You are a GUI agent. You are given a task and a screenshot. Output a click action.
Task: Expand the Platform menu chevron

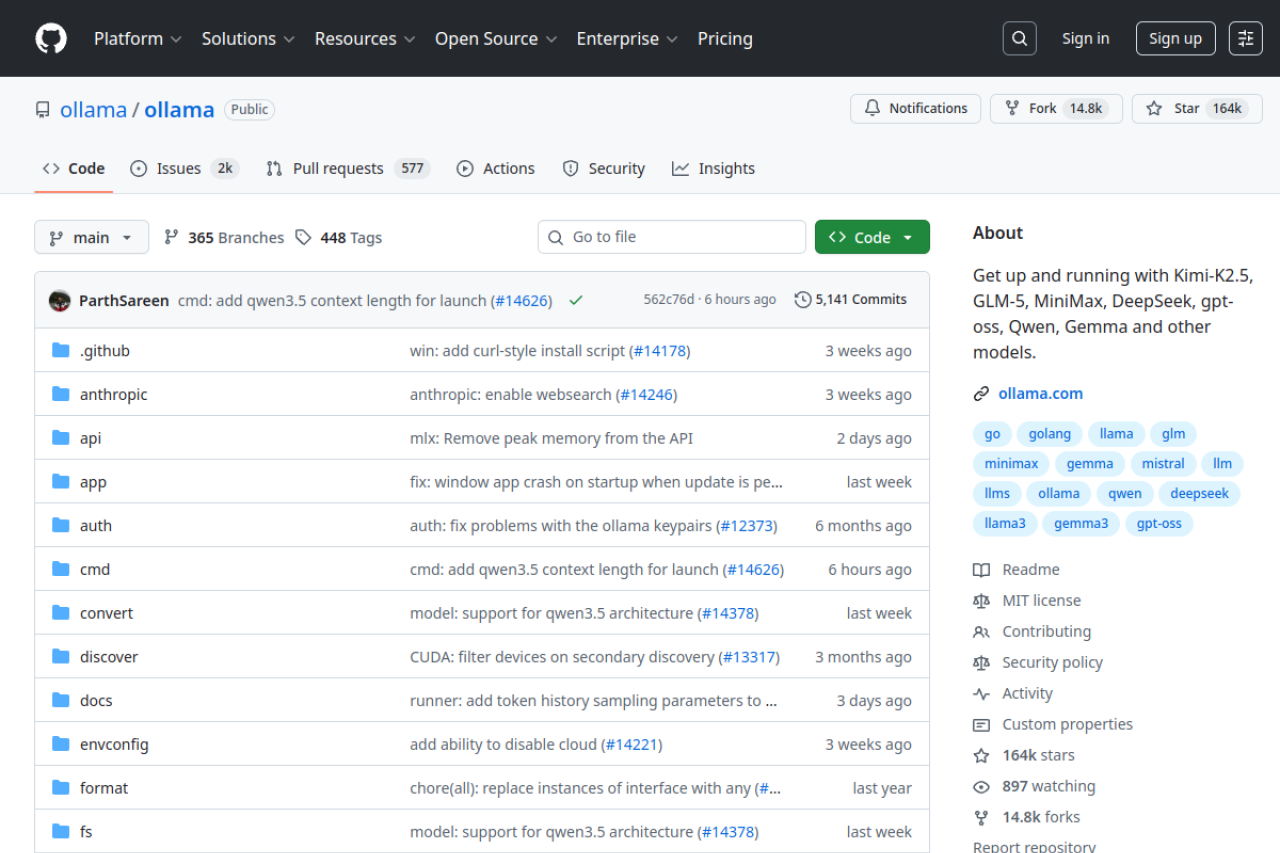pyautogui.click(x=177, y=39)
